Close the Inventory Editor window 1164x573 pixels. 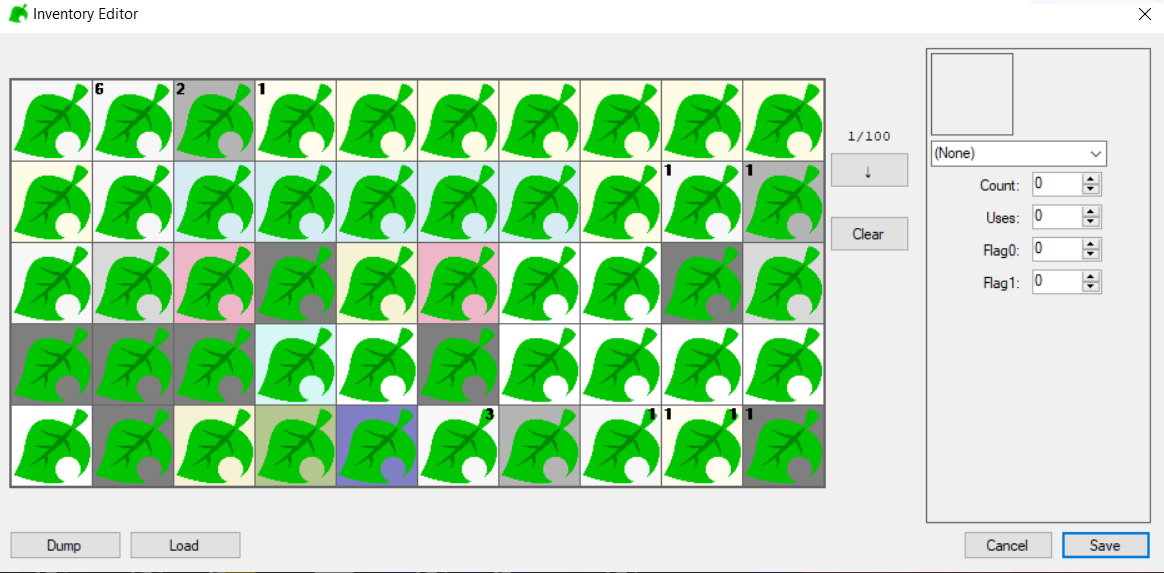(1145, 14)
